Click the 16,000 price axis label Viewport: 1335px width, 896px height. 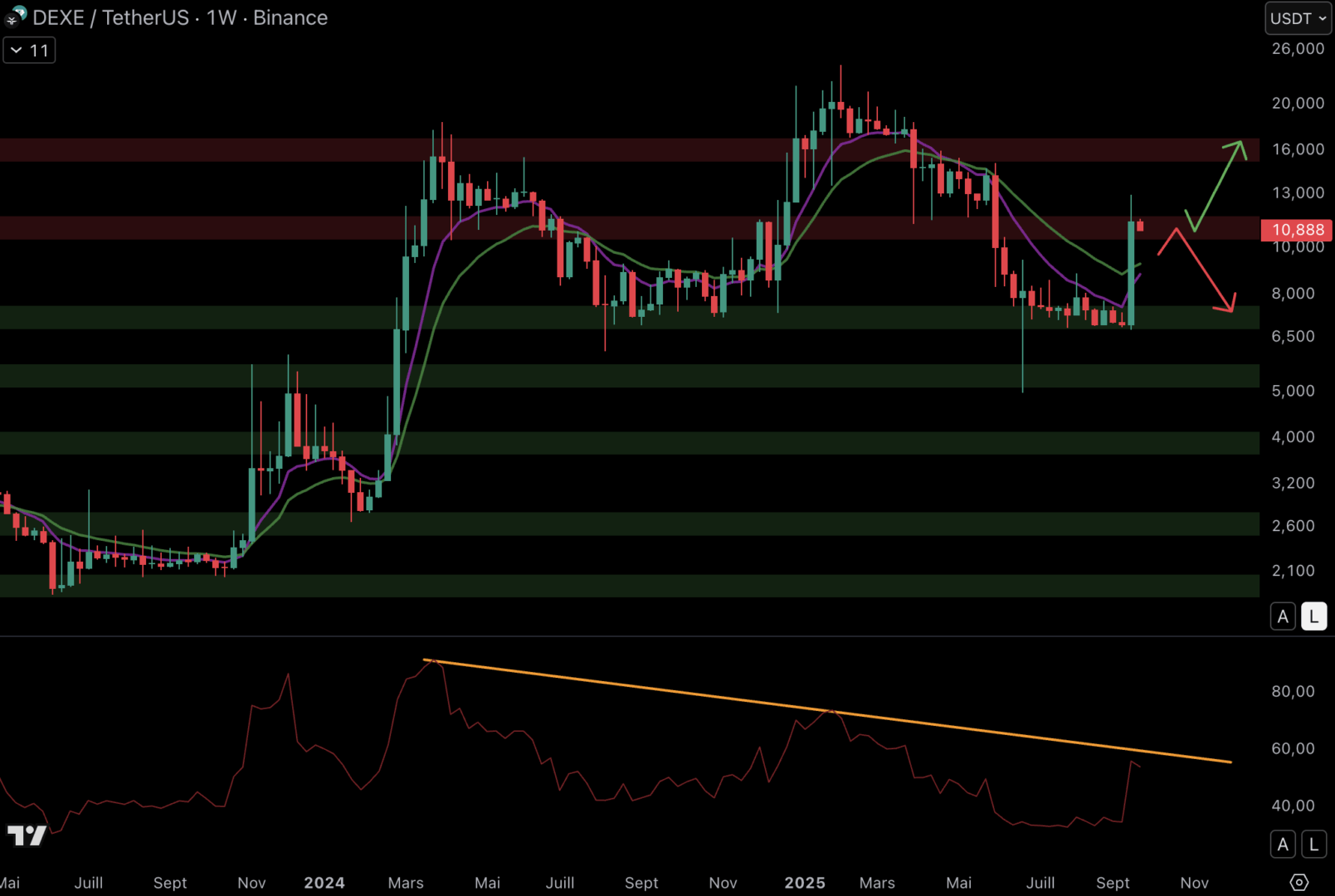[1298, 149]
